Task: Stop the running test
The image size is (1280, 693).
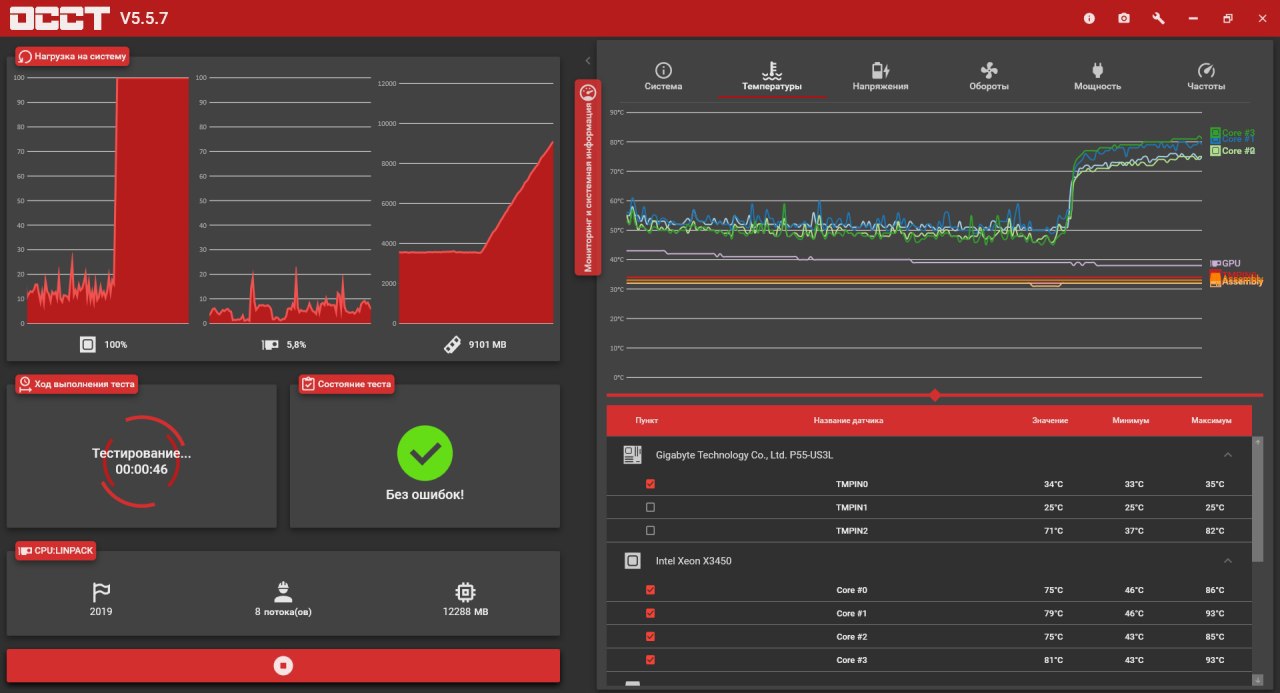Action: pos(283,665)
